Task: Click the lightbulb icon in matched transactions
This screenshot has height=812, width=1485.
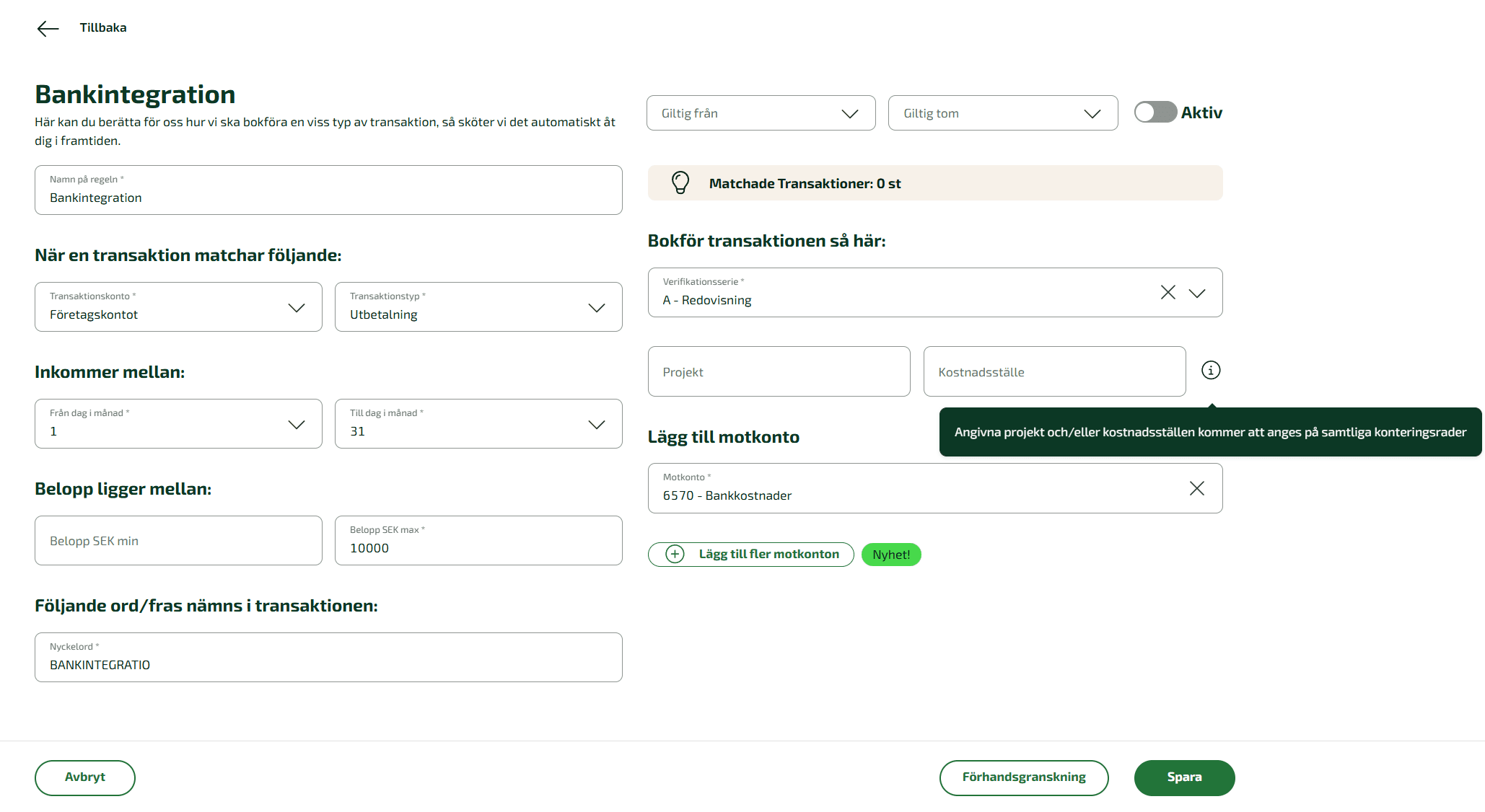Action: coord(680,182)
